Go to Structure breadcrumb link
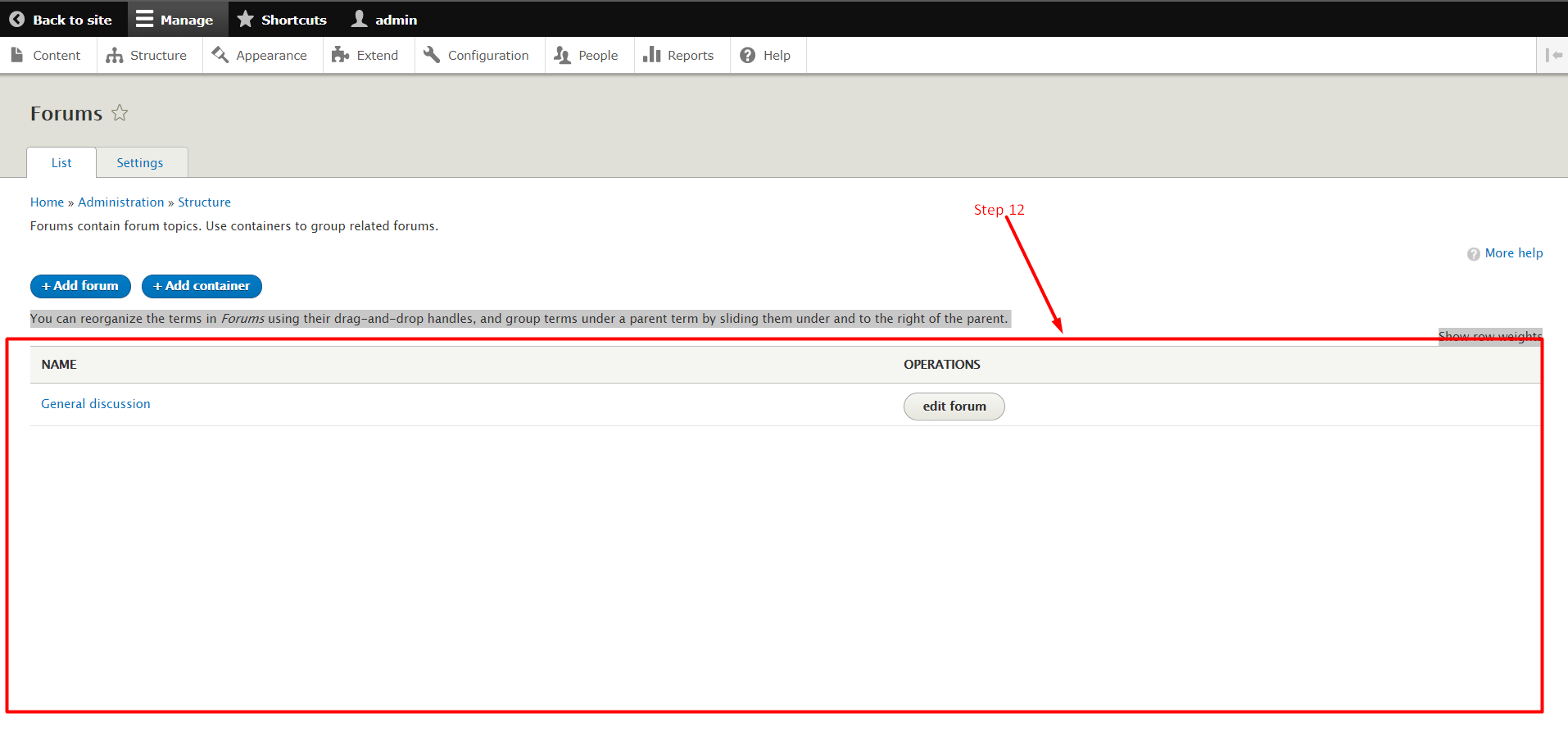Viewport: 1568px width, 736px height. tap(204, 202)
